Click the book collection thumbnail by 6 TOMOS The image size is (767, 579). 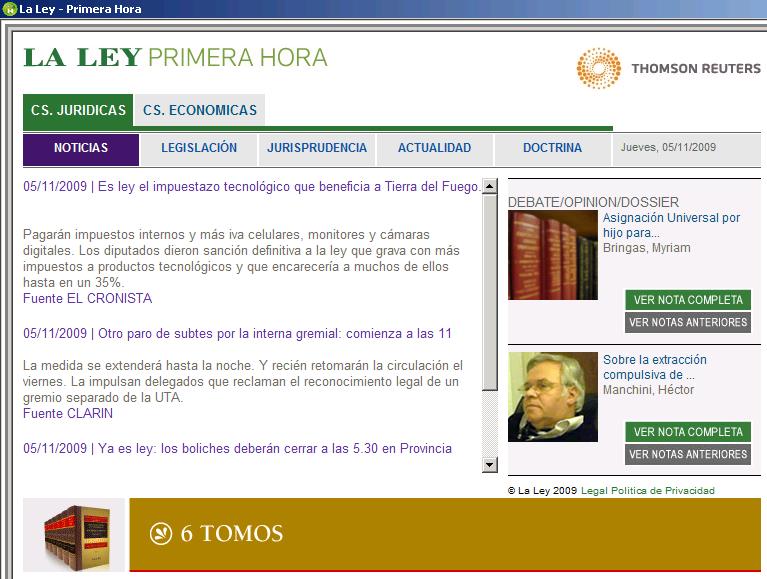click(74, 535)
